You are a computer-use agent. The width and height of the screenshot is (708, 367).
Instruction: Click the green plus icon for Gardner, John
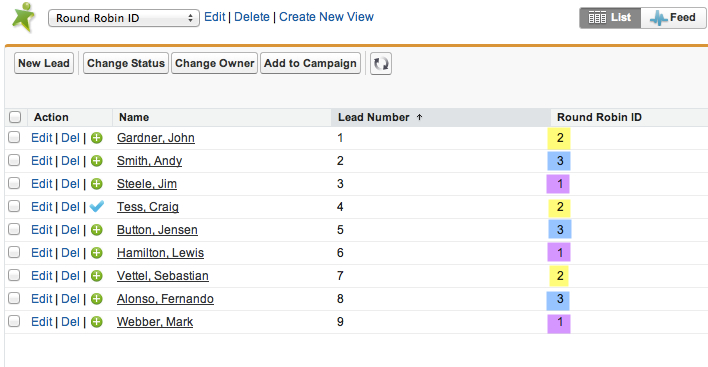point(97,138)
